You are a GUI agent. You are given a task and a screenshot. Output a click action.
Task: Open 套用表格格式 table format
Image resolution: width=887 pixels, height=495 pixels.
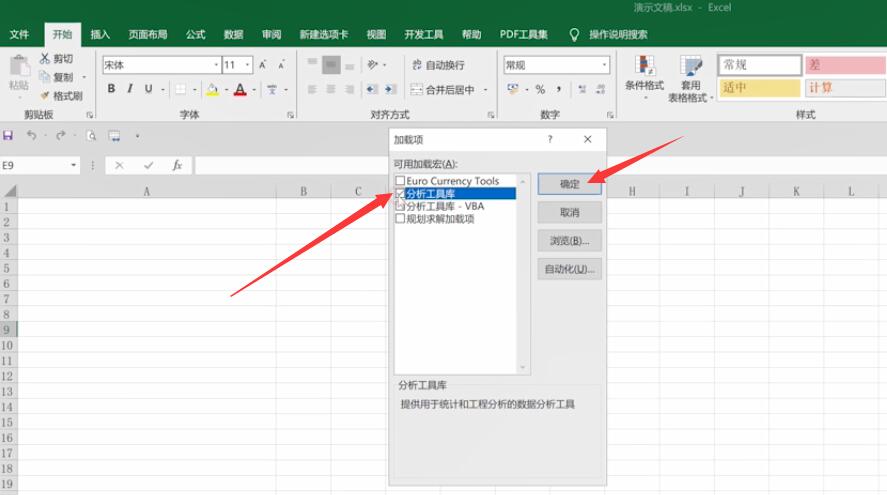[x=690, y=79]
